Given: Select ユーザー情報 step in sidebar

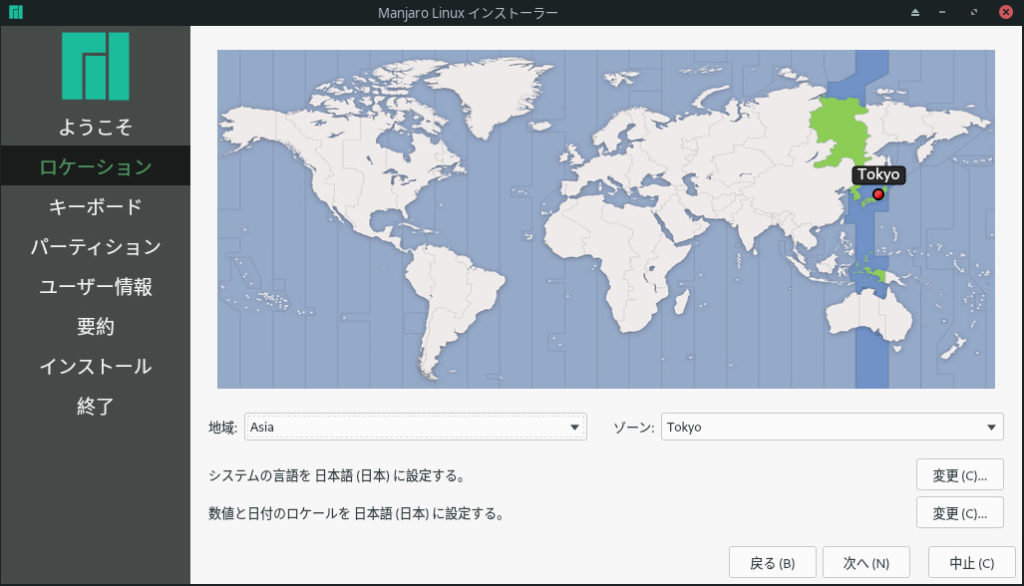Looking at the screenshot, I should coord(95,287).
